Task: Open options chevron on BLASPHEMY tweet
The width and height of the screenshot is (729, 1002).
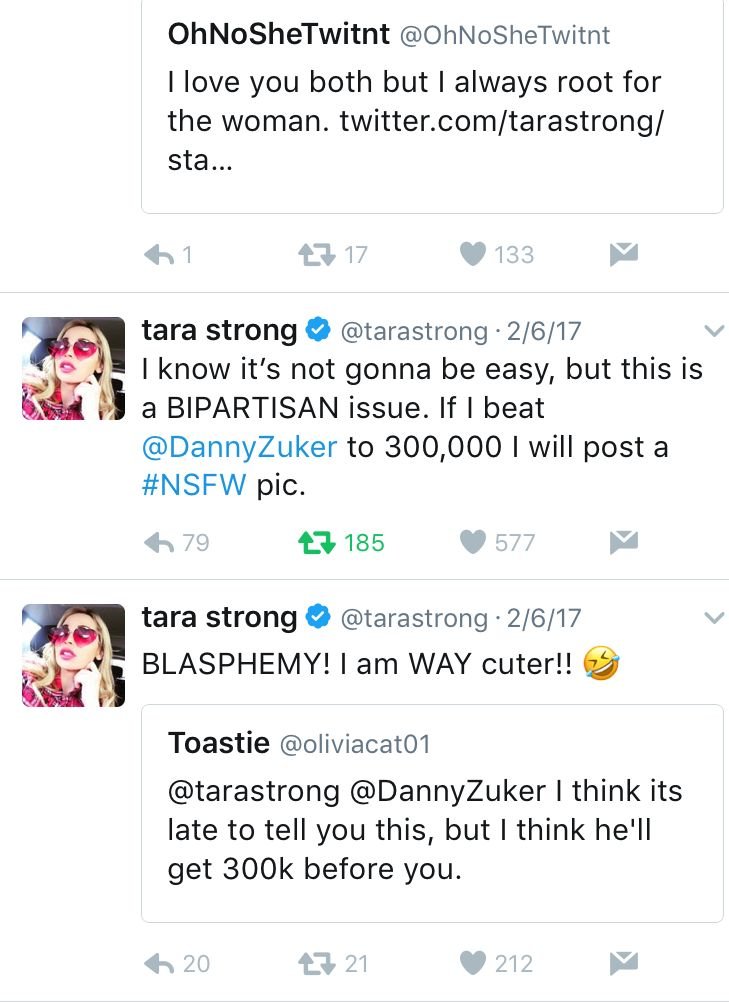Action: (714, 618)
